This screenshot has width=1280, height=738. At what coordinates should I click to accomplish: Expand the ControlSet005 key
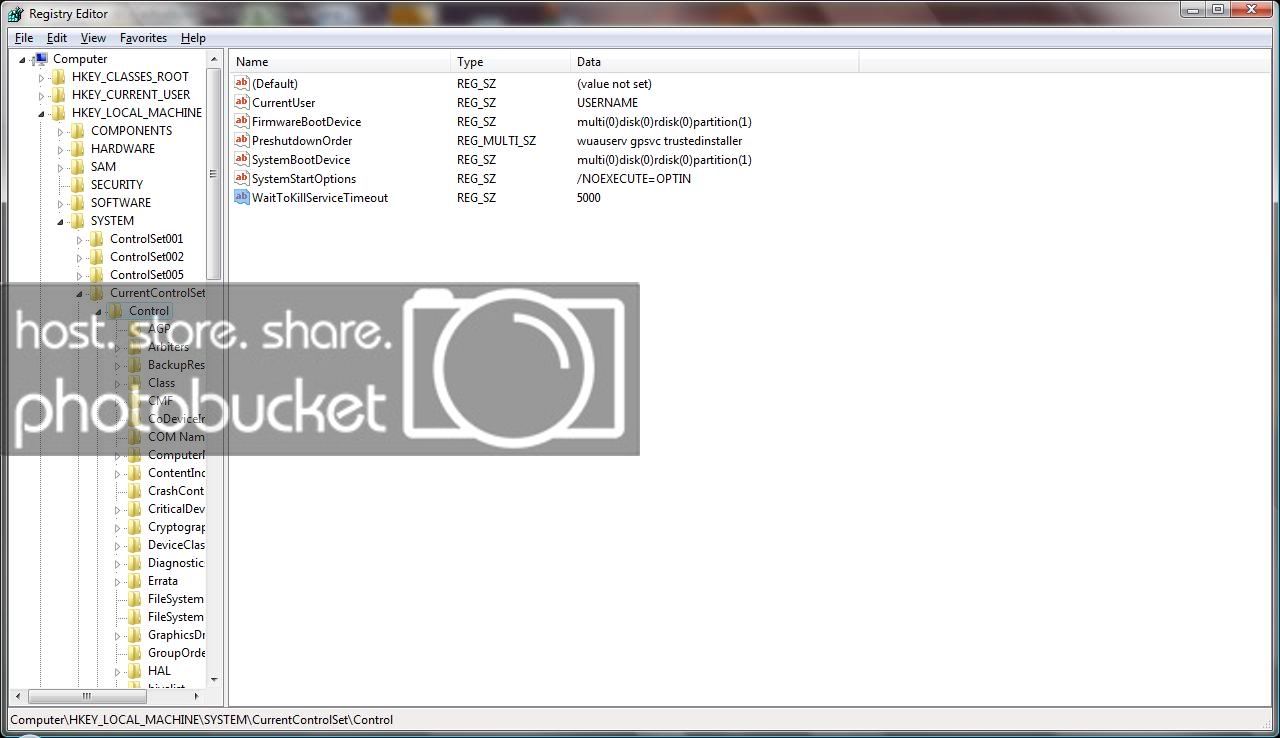pos(79,276)
